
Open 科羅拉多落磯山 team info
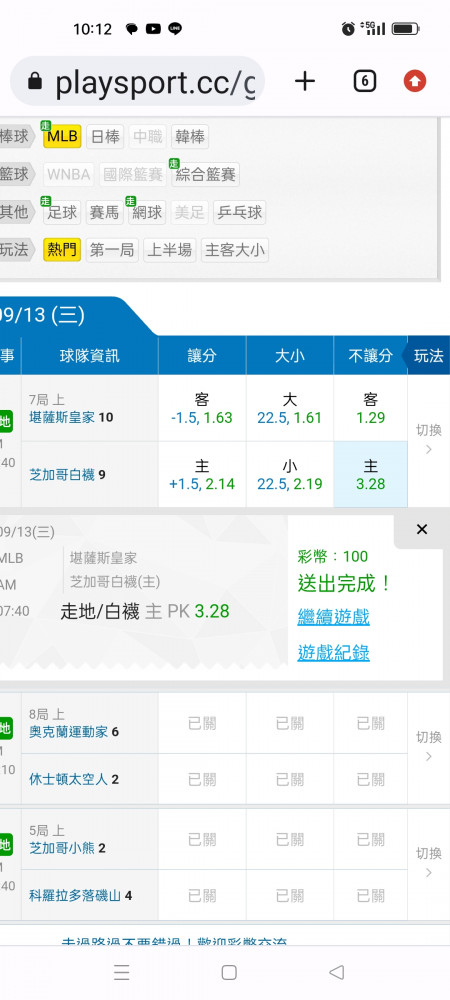(x=75, y=895)
